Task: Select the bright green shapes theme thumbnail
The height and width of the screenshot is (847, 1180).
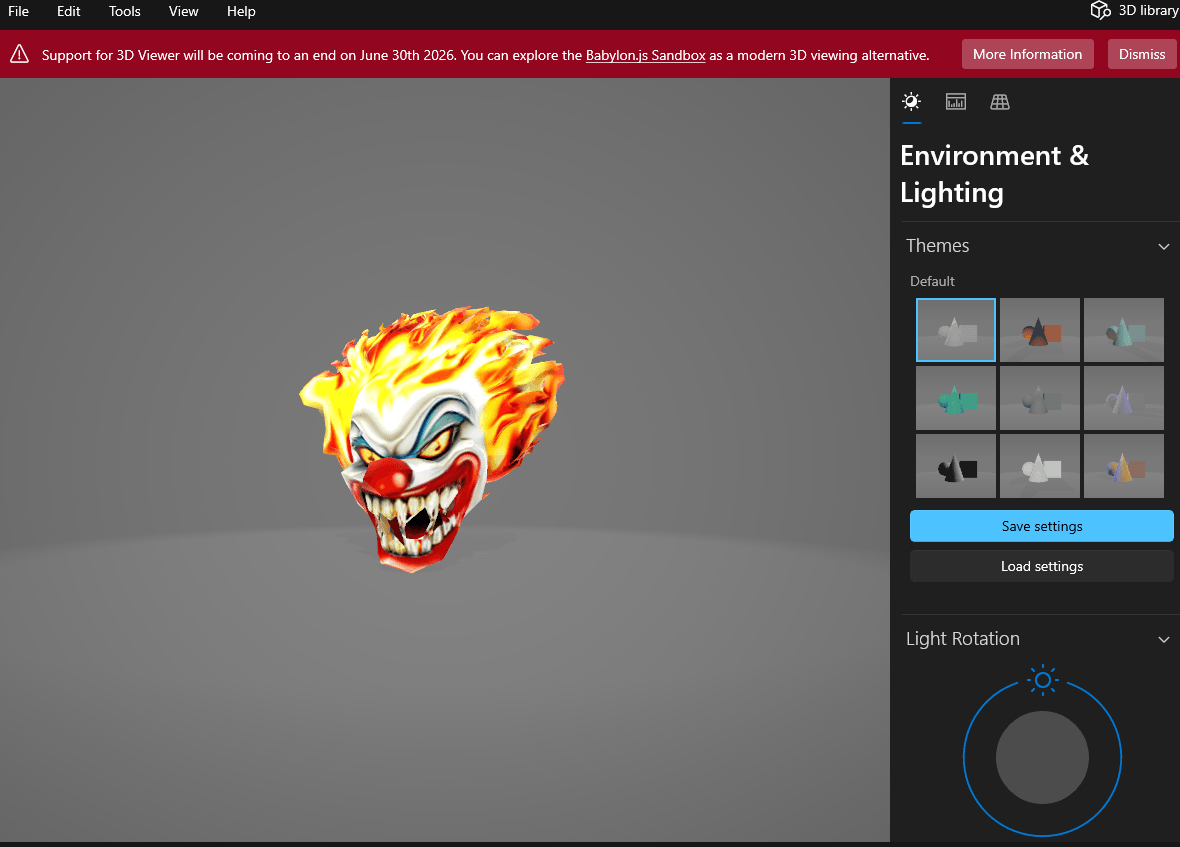Action: point(956,398)
